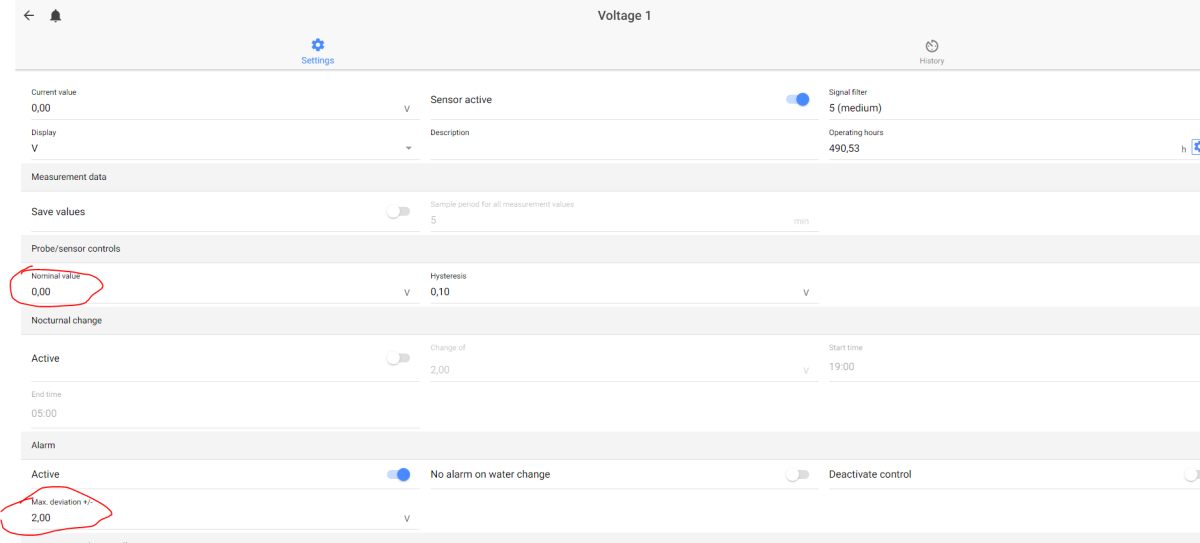
Task: Switch to the History tab
Action: click(x=932, y=52)
